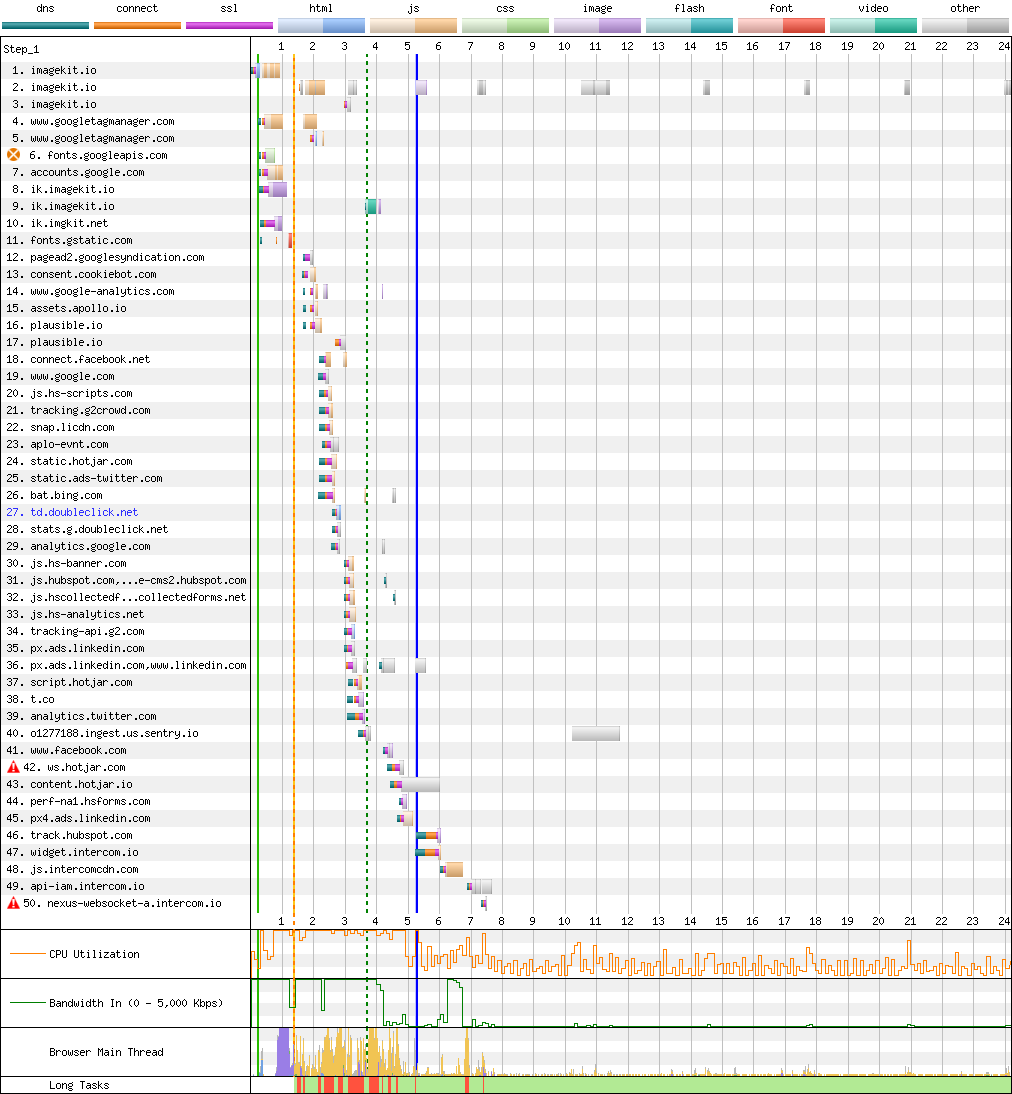
Task: Click warning triangle next to nexus-websocket-a.intercom.io
Action: pos(14,903)
